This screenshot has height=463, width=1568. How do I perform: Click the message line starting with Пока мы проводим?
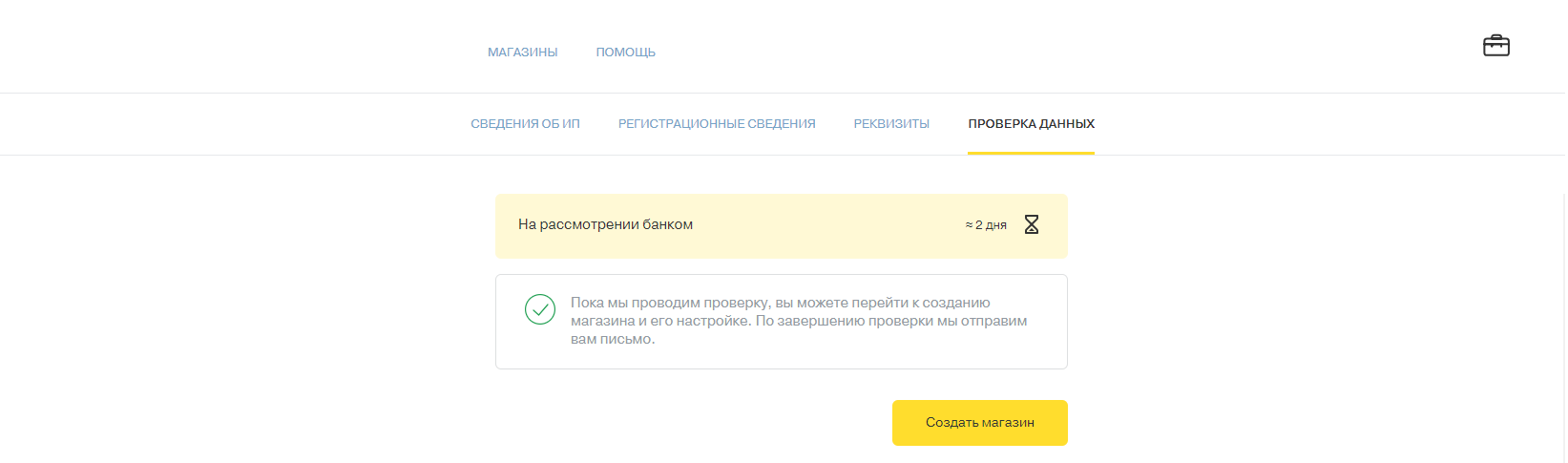780,303
